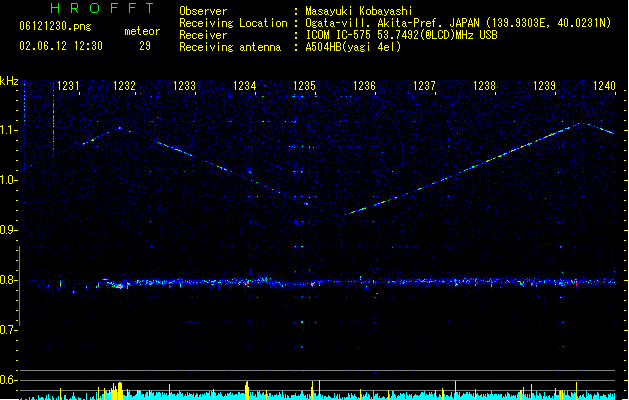Screen dimensions: 629x400
Task: Click the 1.1 frequency axis label
Action: tap(8, 130)
